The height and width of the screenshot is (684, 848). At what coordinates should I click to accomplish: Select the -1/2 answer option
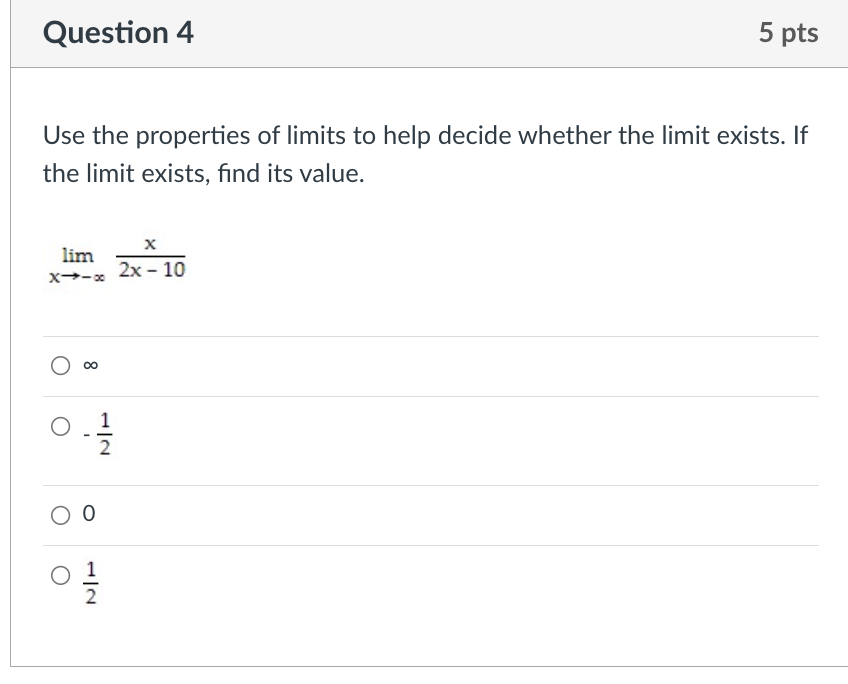[x=61, y=427]
